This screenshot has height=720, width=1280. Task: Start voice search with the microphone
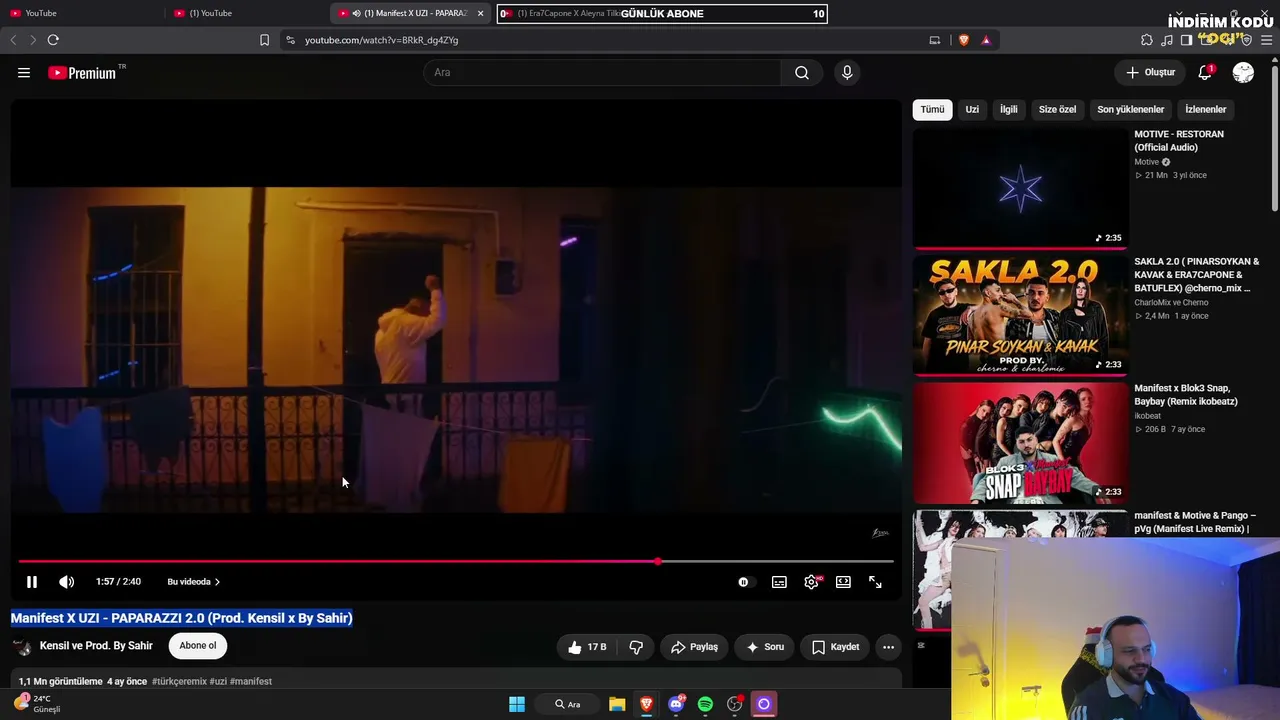point(847,73)
